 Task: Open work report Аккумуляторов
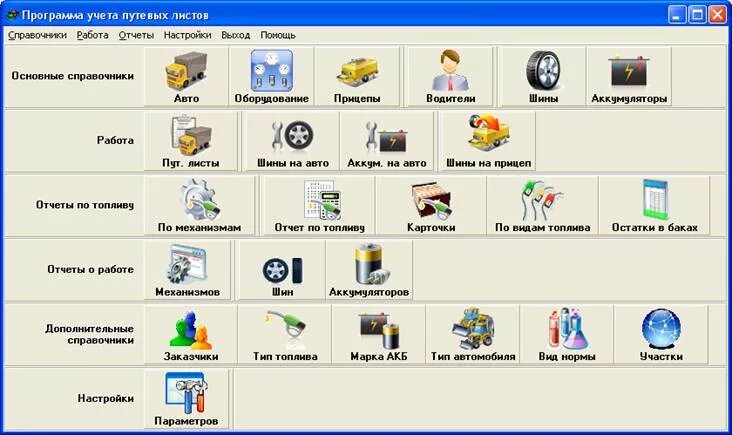[x=369, y=270]
